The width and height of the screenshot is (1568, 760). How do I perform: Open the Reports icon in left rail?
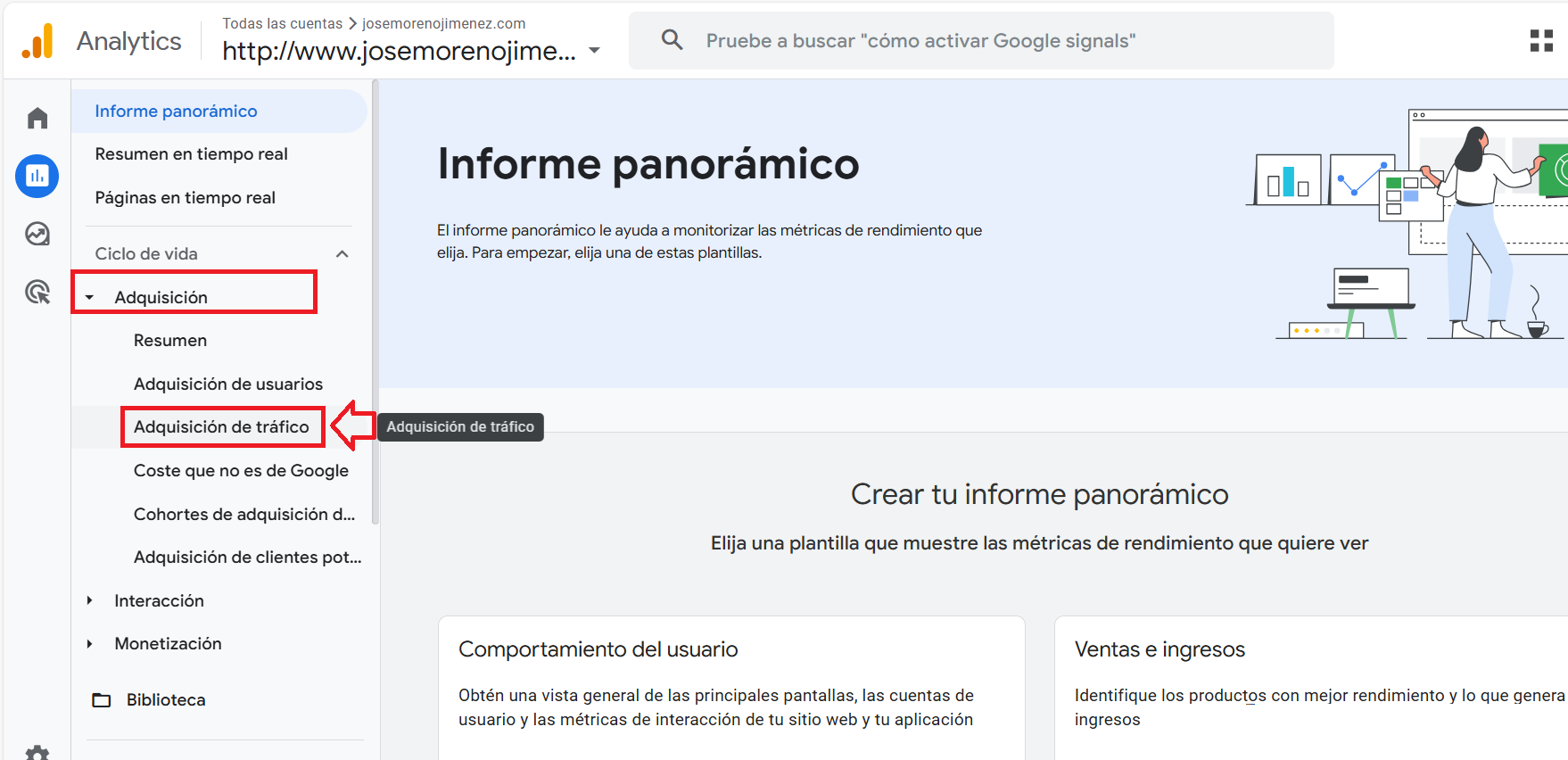37,177
